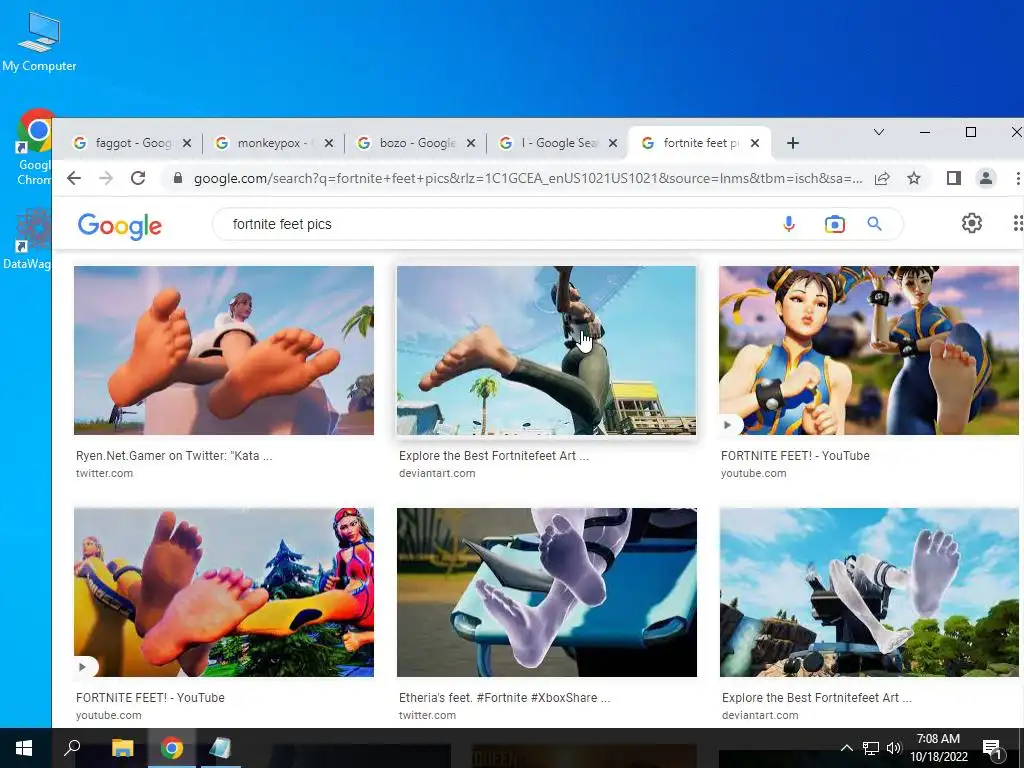Show hidden system tray icons
Viewport: 1024px width, 768px height.
point(846,748)
